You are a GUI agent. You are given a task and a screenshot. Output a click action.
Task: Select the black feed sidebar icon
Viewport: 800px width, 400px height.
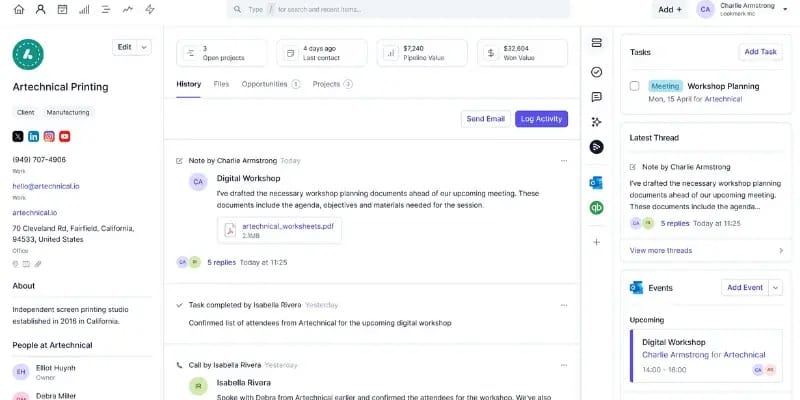pos(596,147)
